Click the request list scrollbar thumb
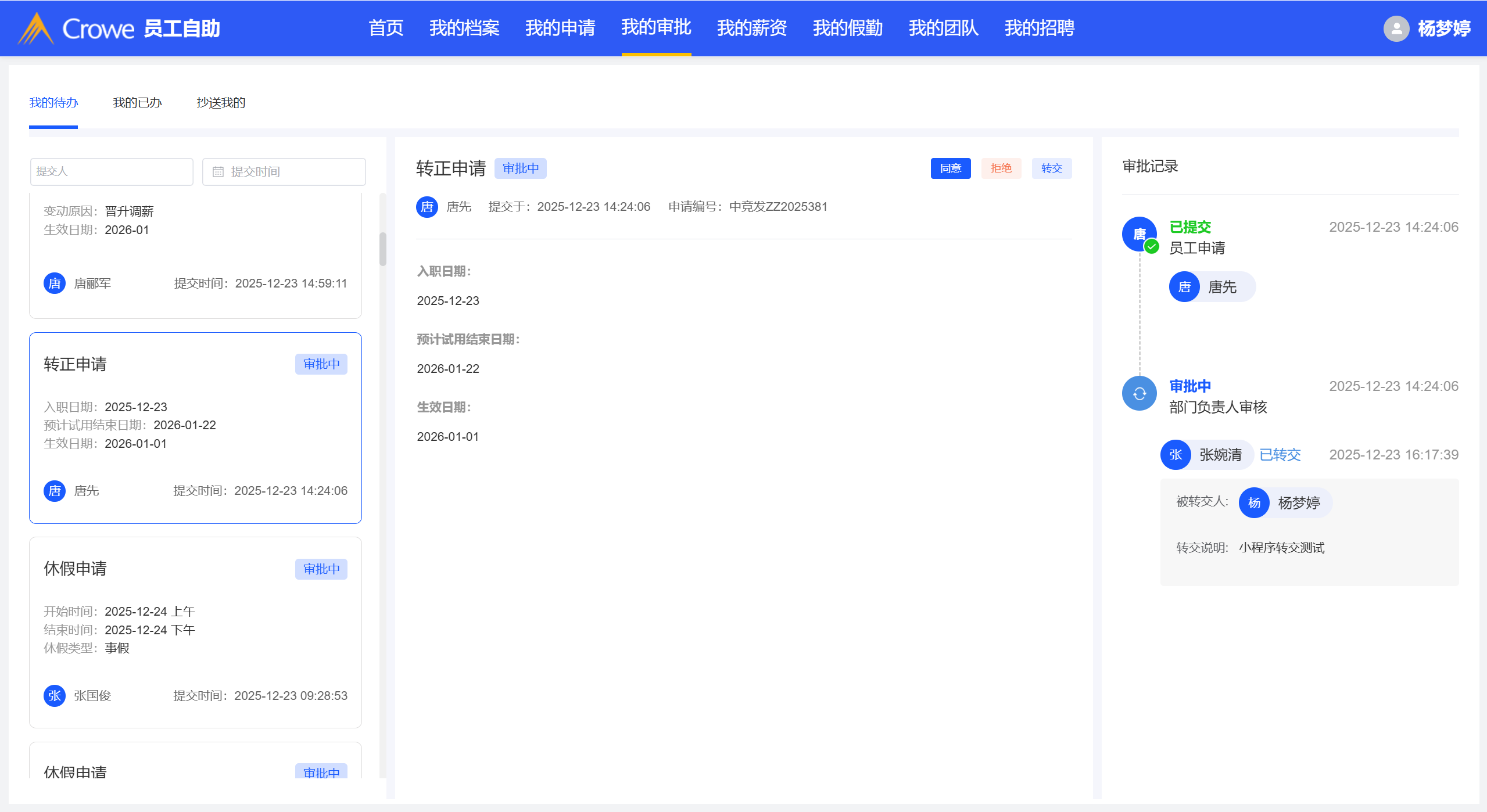 click(382, 249)
